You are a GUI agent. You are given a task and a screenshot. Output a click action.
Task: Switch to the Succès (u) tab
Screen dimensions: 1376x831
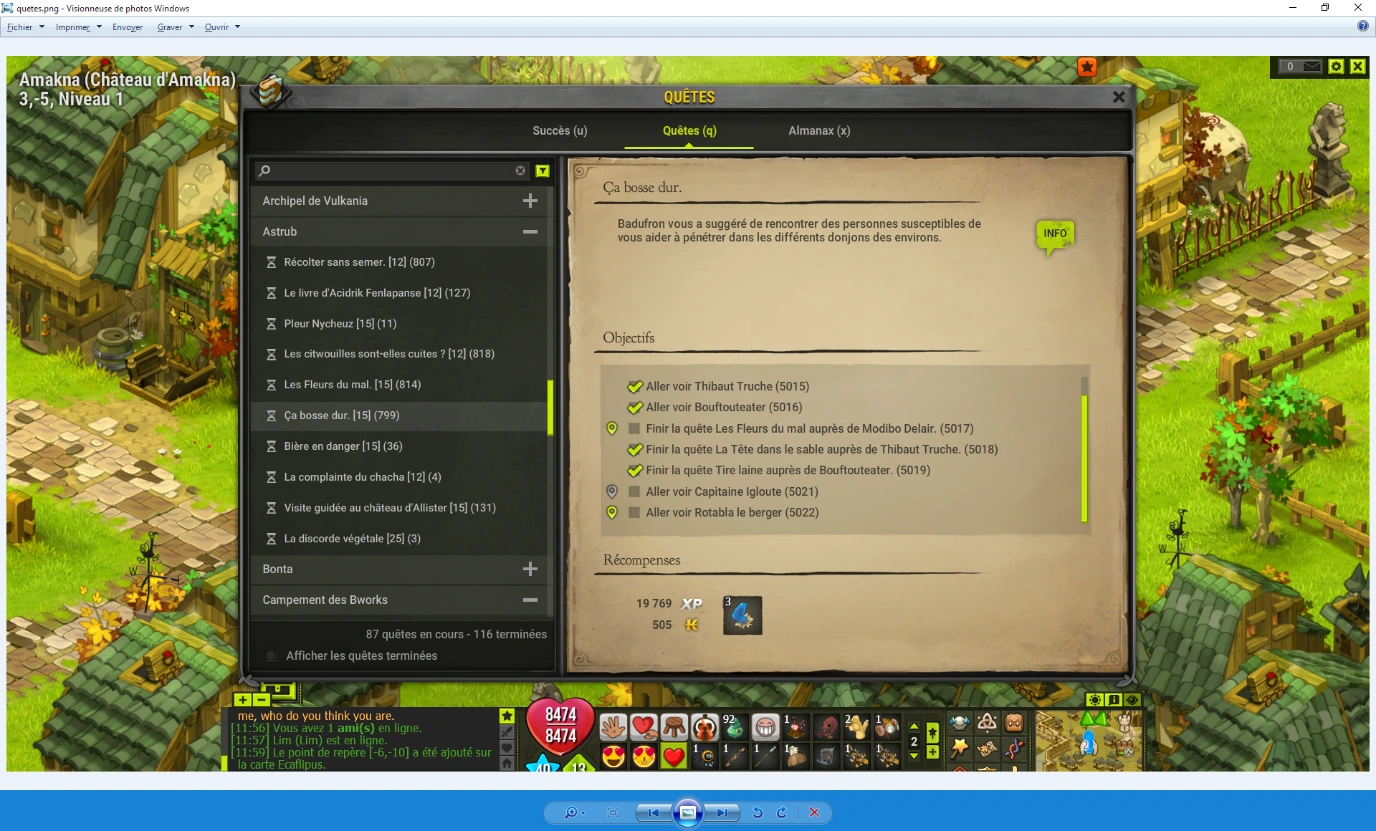pos(560,131)
